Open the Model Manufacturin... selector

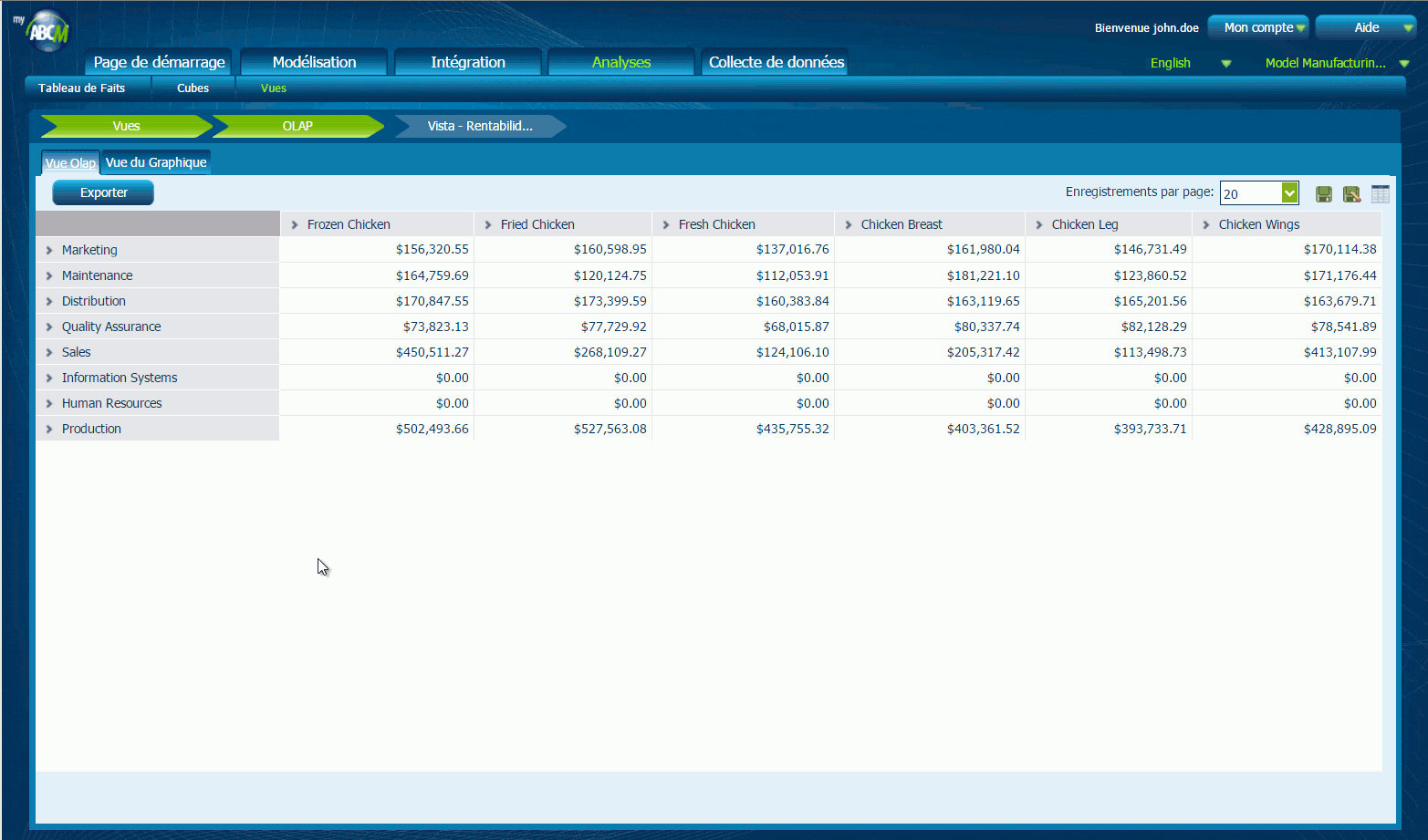[1337, 63]
